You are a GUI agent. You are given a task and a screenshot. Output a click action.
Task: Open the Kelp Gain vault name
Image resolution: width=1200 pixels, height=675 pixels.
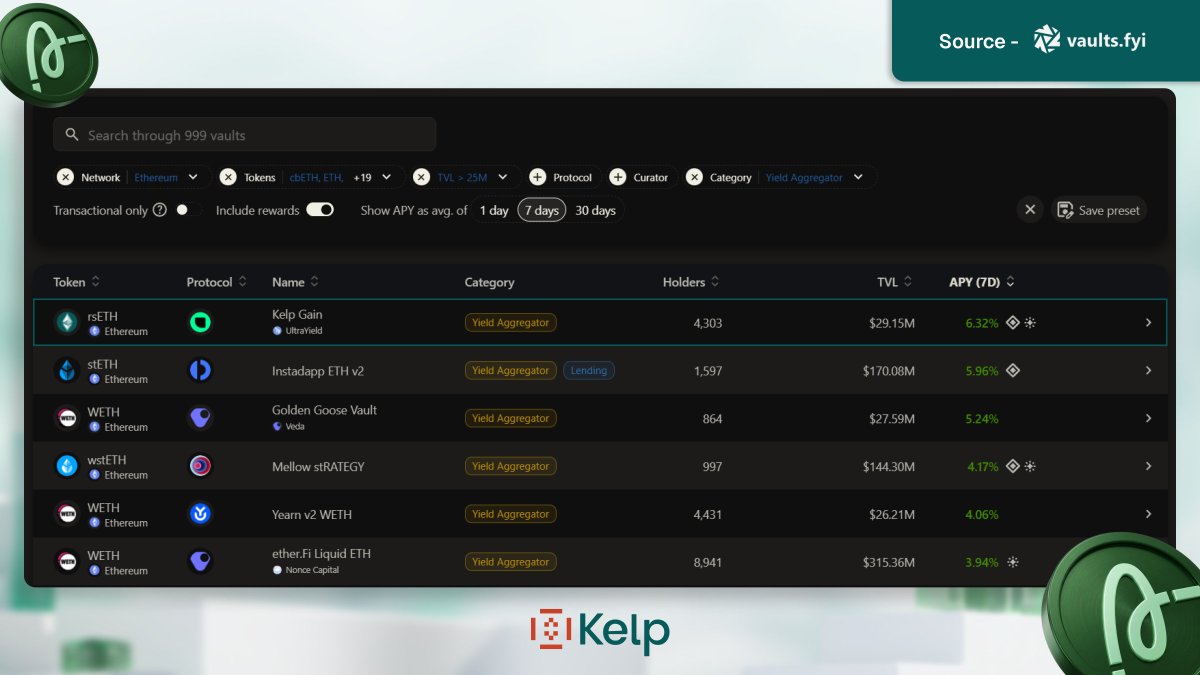tap(297, 314)
